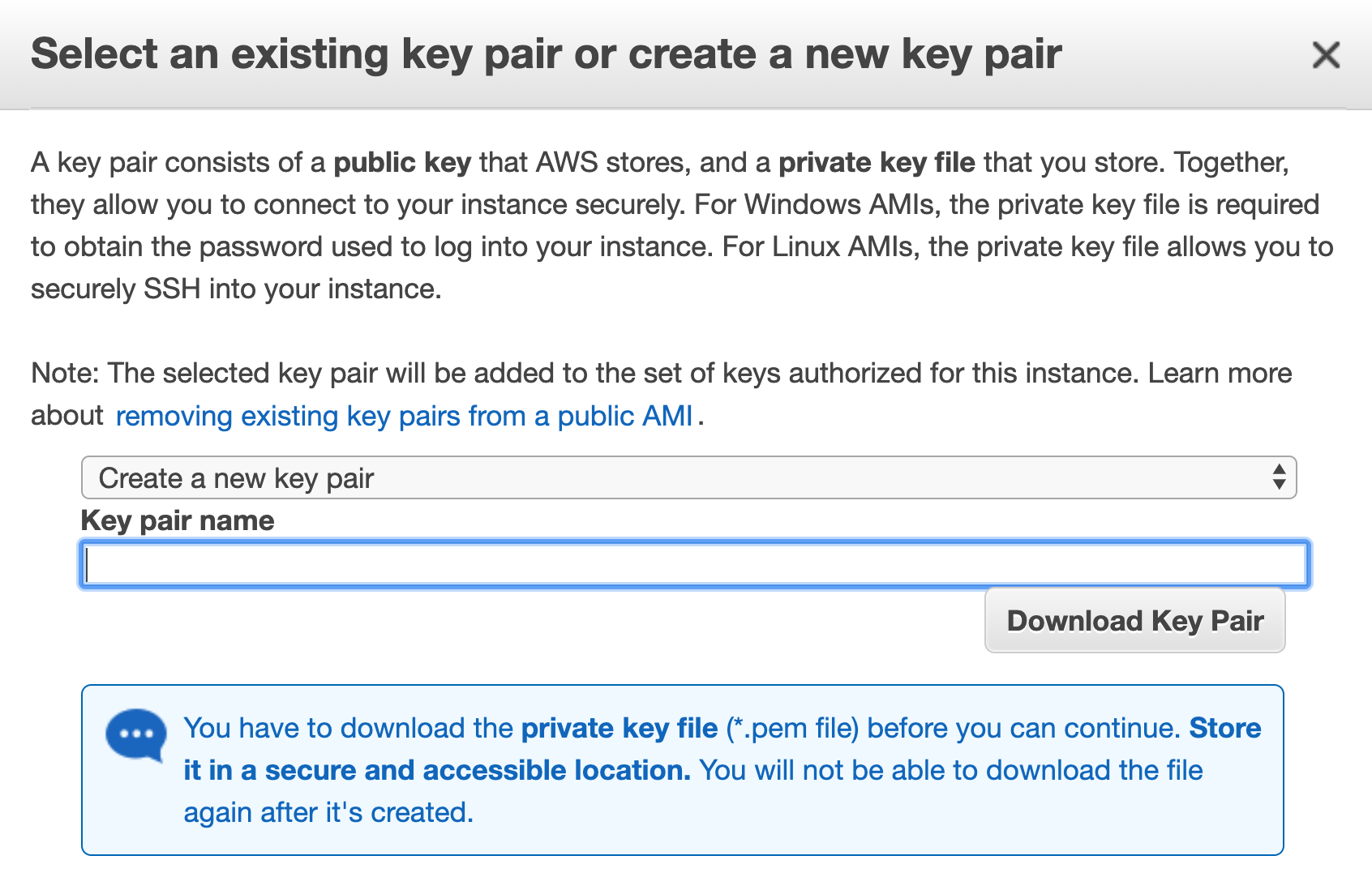
Task: Click the 'Key pair name' label
Action: pos(178,520)
